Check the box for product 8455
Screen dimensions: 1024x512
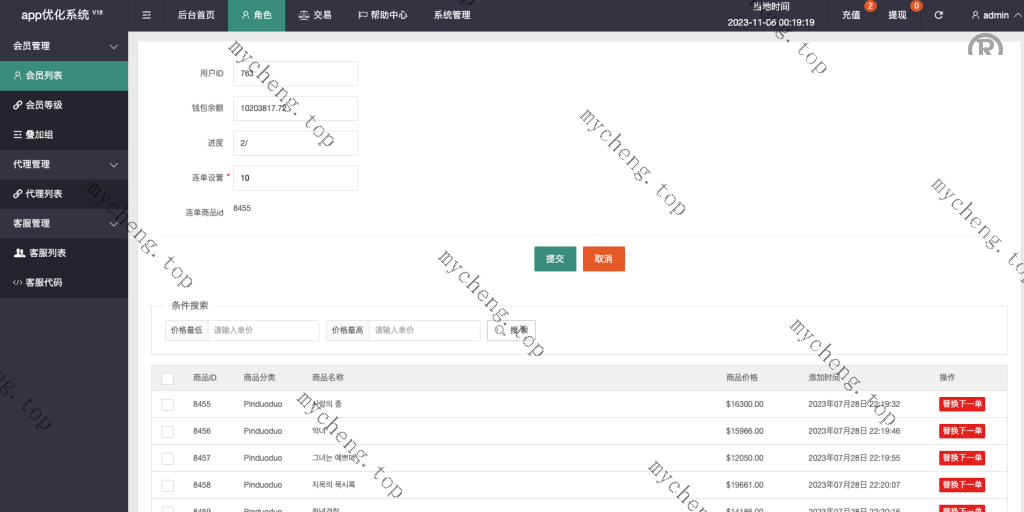168,404
